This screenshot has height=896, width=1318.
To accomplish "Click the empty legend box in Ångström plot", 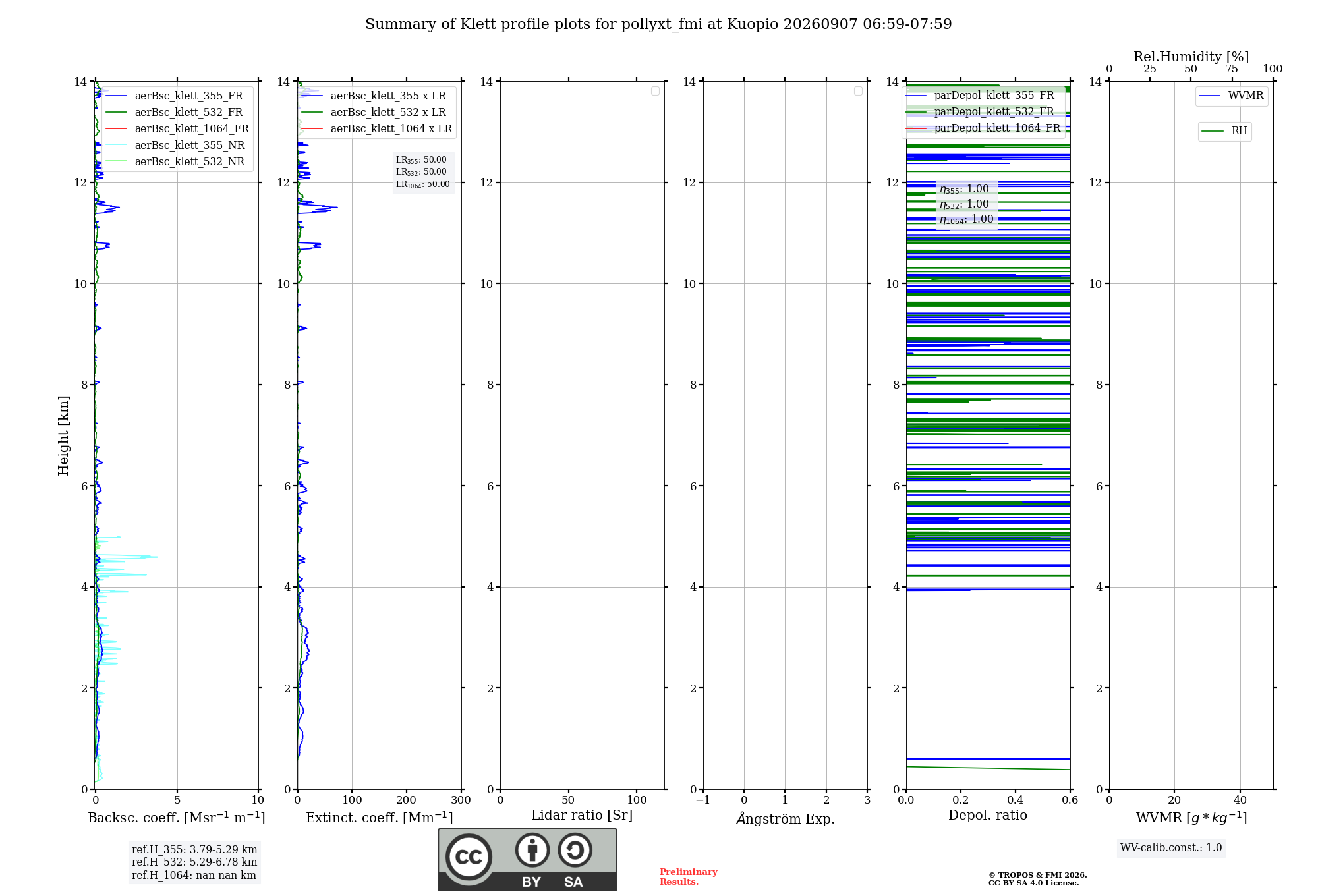I will coord(858,91).
